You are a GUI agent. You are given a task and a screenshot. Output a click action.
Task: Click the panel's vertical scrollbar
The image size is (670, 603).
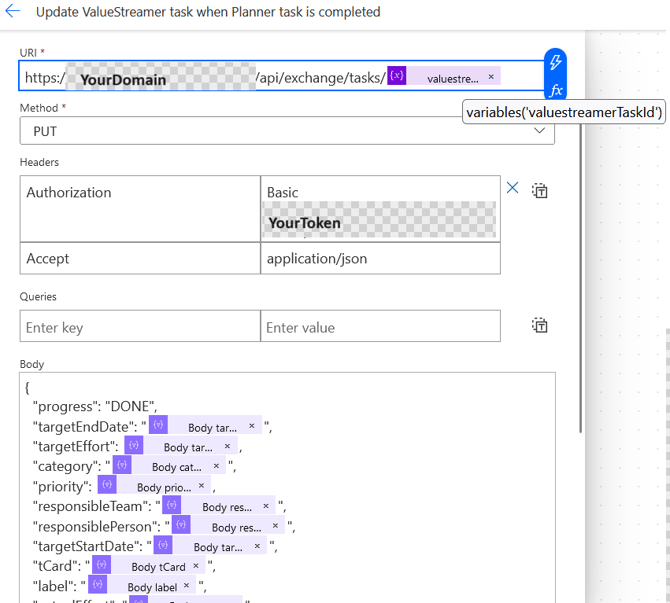click(582, 250)
